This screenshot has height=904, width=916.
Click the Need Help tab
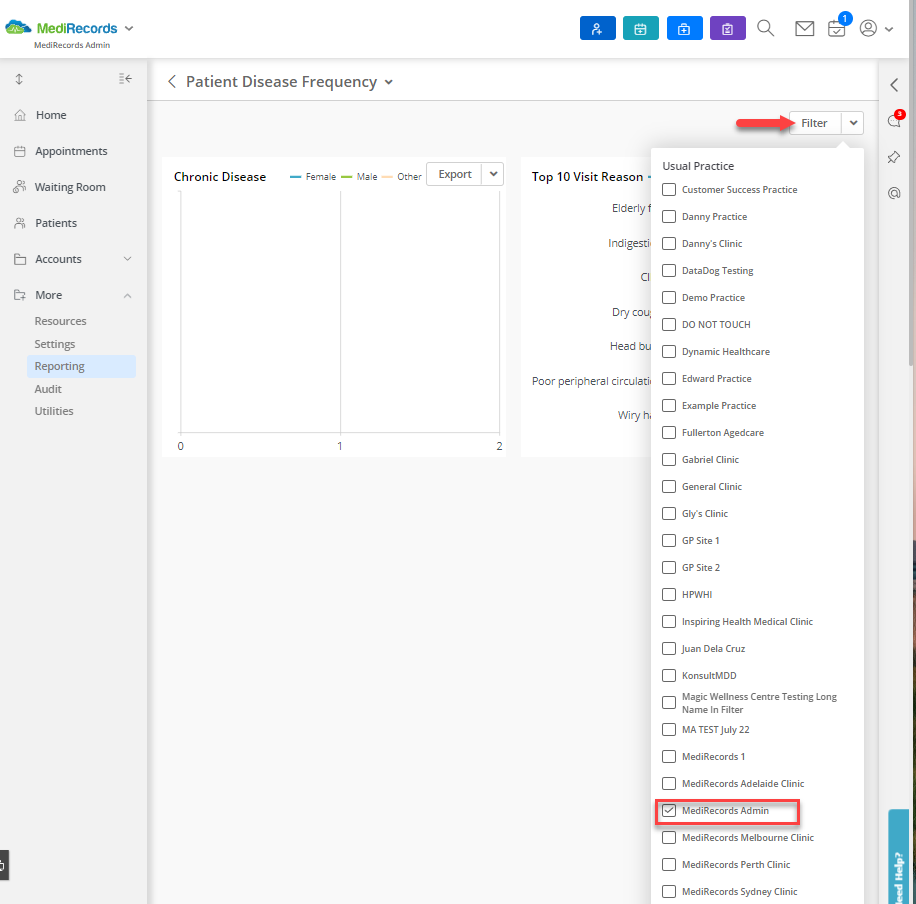[x=898, y=857]
